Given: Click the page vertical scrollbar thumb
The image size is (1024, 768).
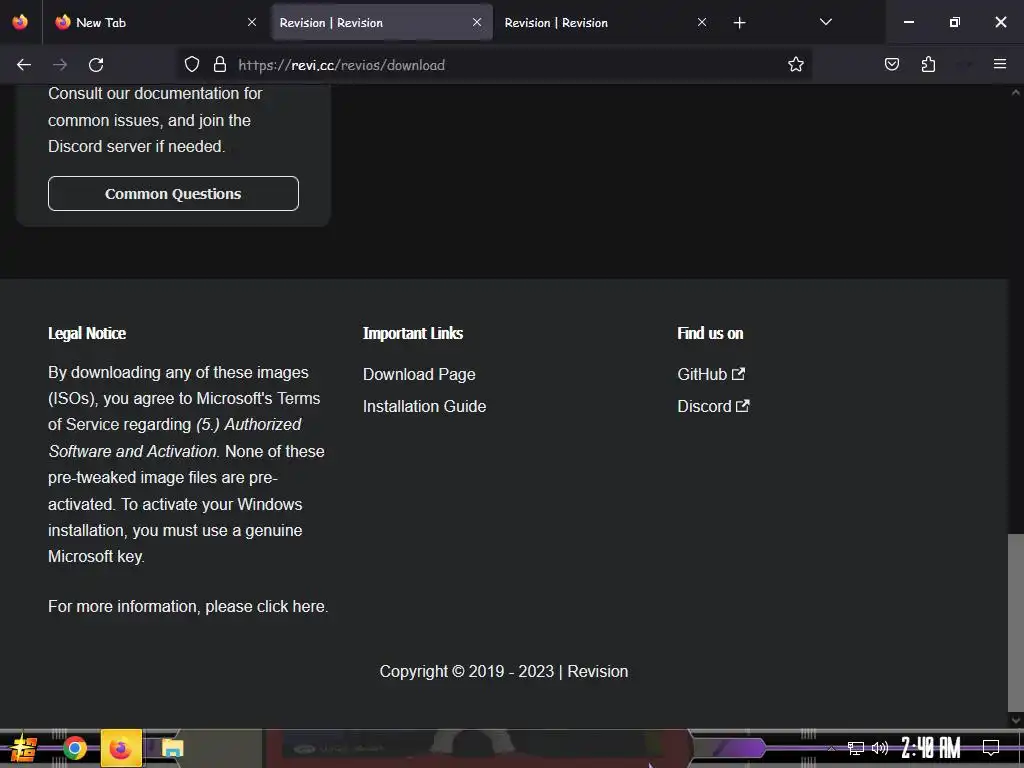Looking at the screenshot, I should click(x=1016, y=622).
